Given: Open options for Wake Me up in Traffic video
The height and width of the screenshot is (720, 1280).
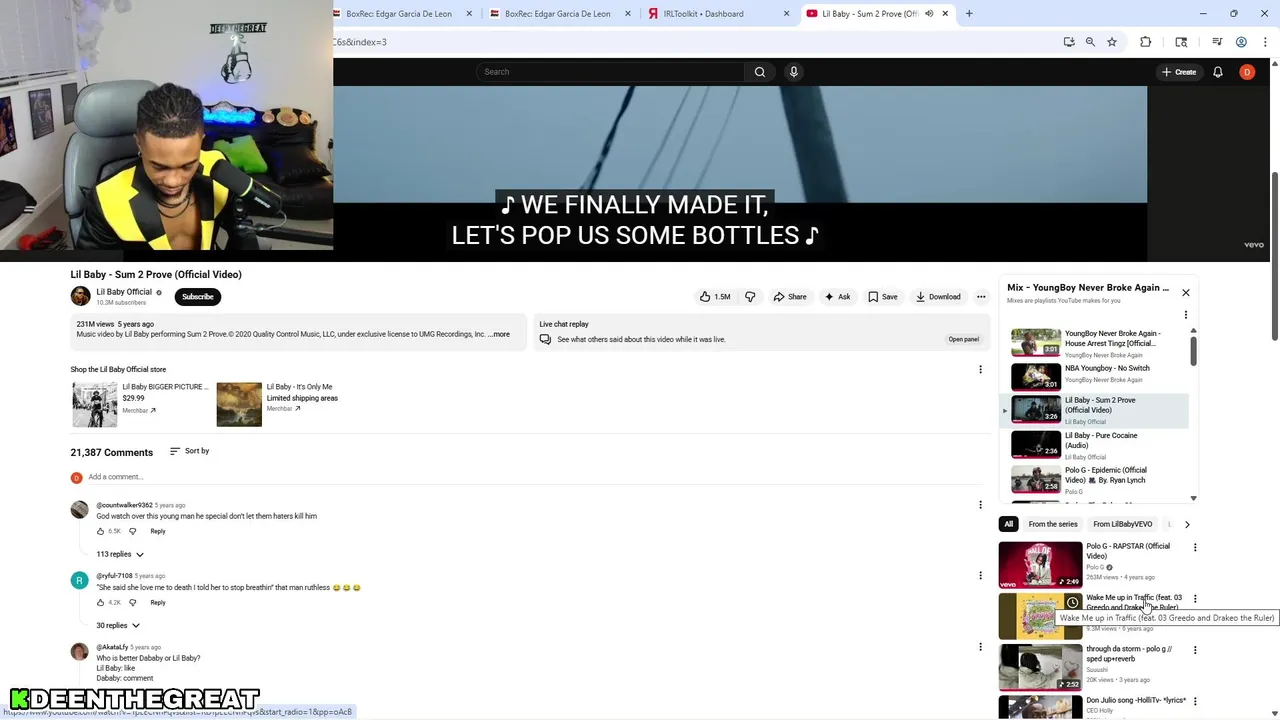Looking at the screenshot, I should click(1195, 599).
